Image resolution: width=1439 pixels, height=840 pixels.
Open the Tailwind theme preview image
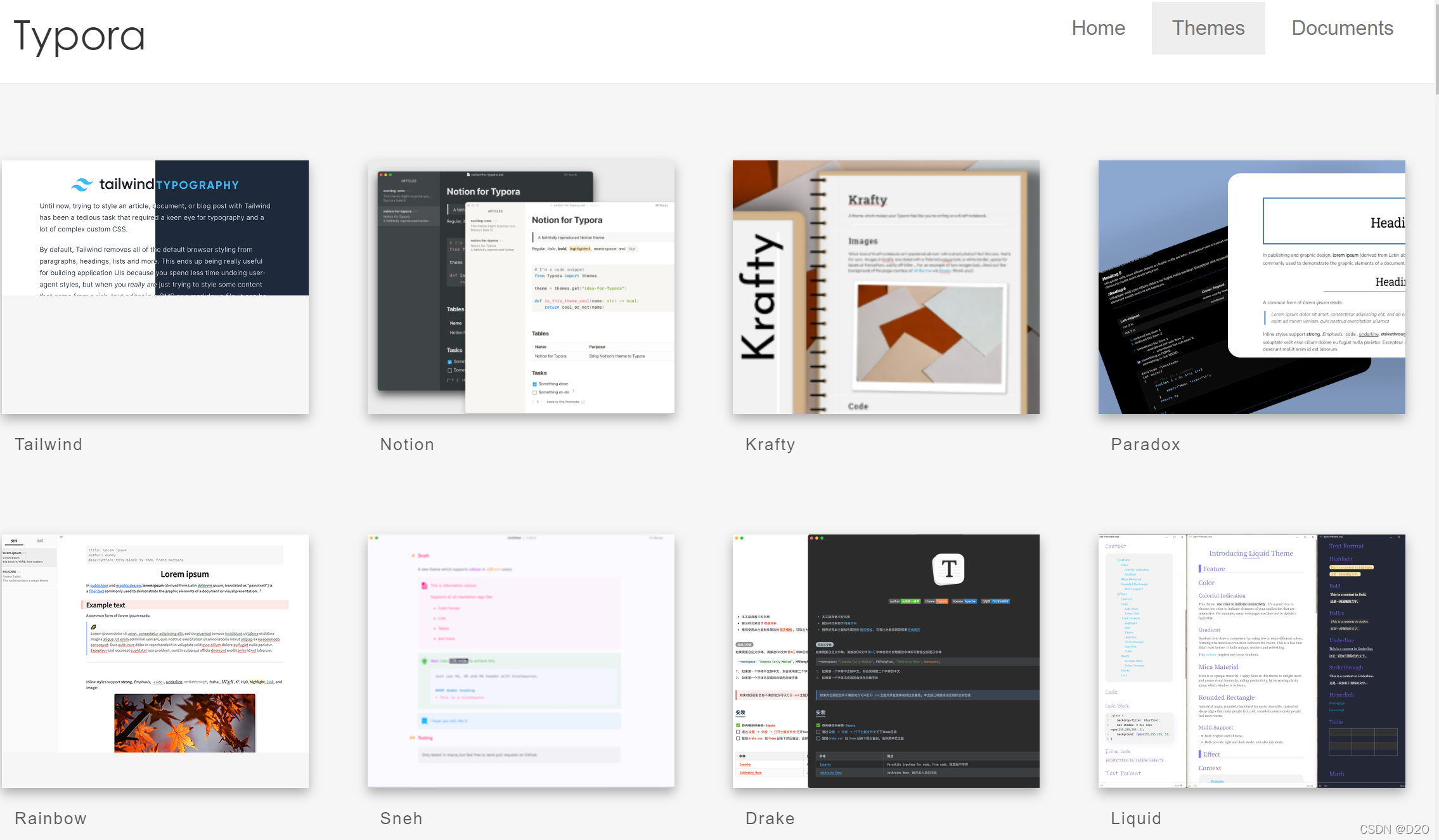pyautogui.click(x=155, y=287)
